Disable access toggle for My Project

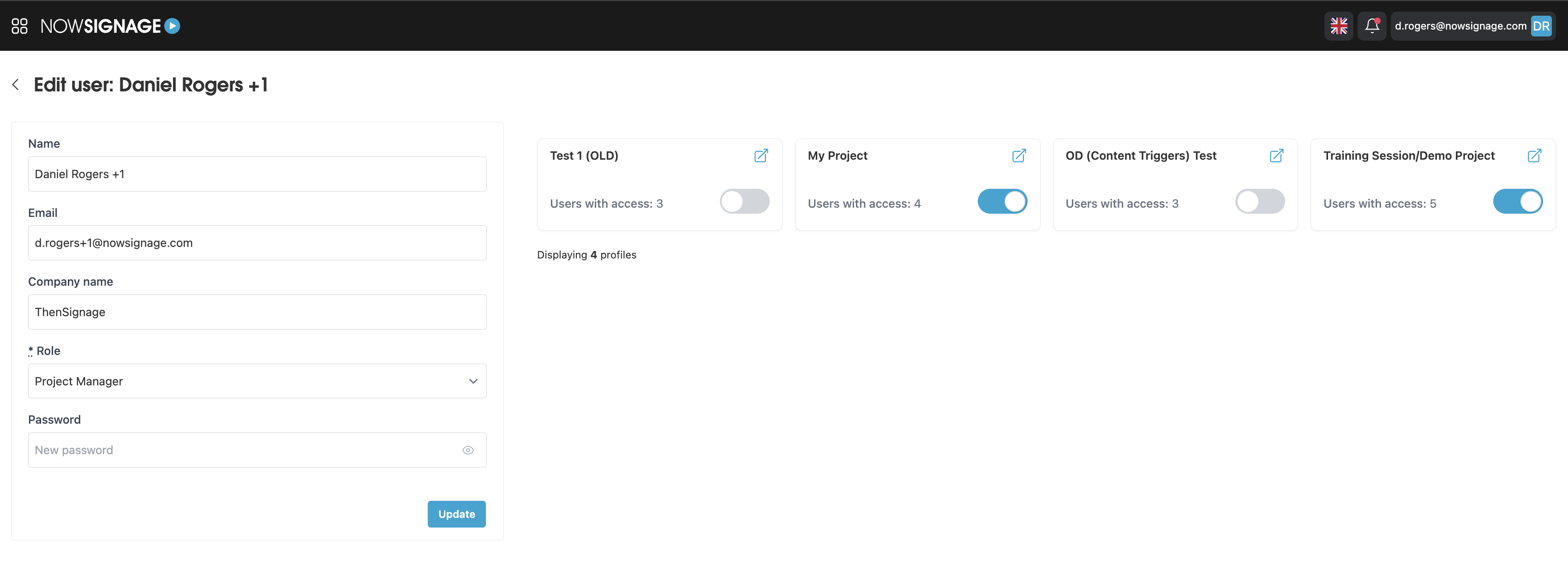coord(1002,202)
